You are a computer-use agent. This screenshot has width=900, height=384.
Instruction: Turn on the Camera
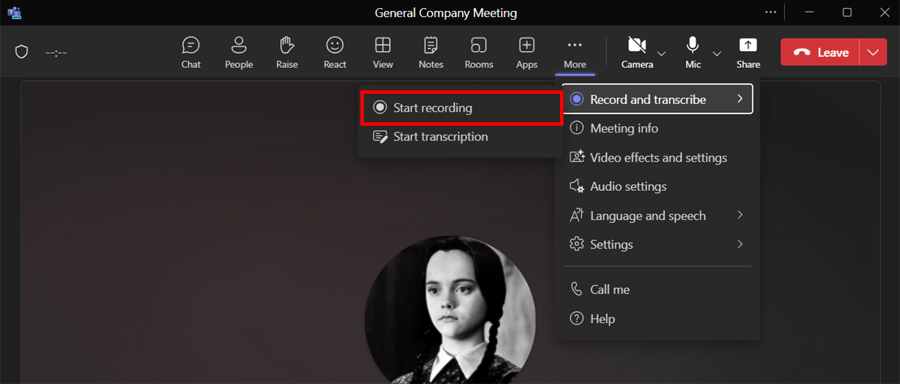click(x=637, y=52)
